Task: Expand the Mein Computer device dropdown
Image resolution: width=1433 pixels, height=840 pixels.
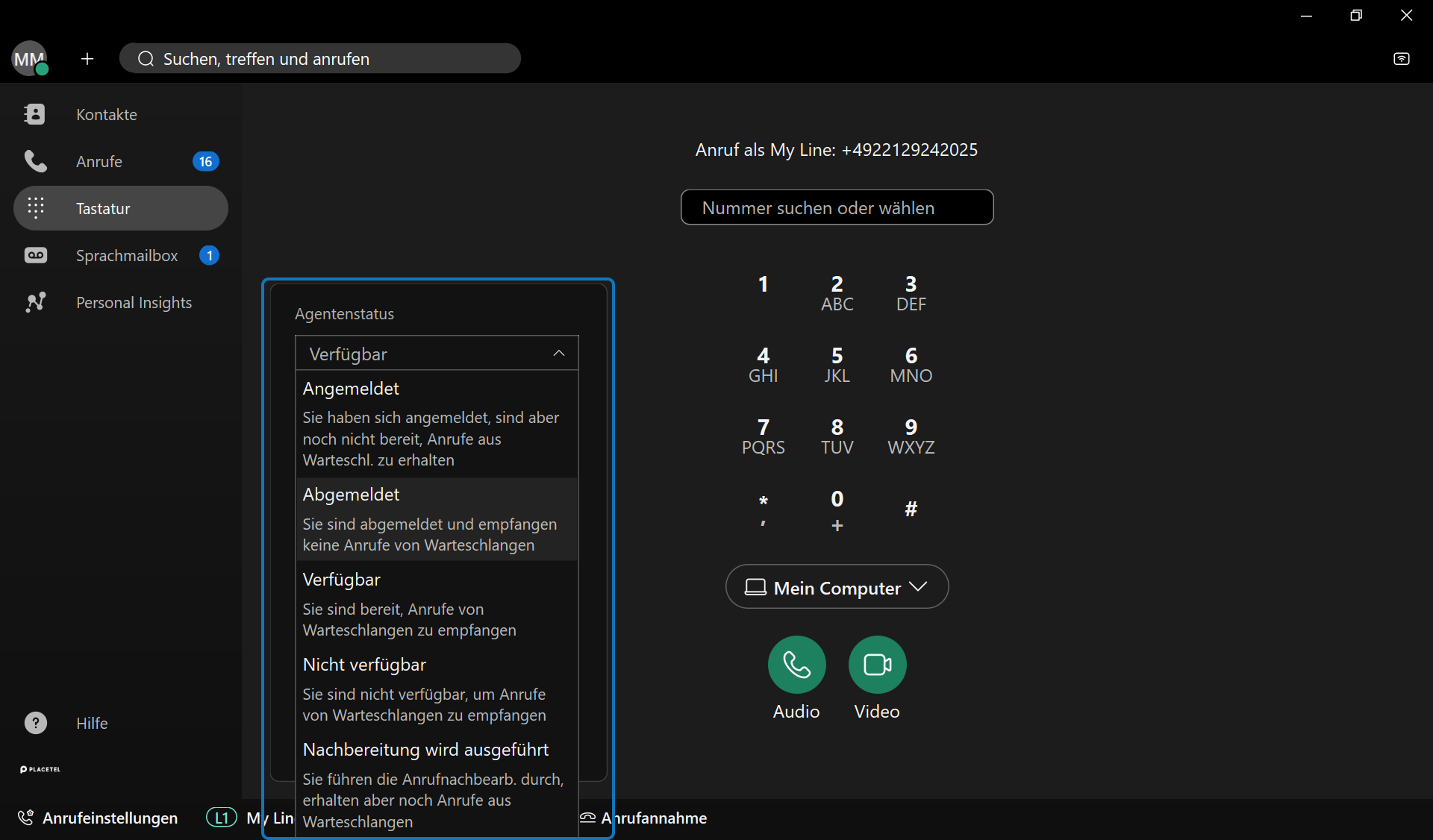Action: click(x=837, y=587)
